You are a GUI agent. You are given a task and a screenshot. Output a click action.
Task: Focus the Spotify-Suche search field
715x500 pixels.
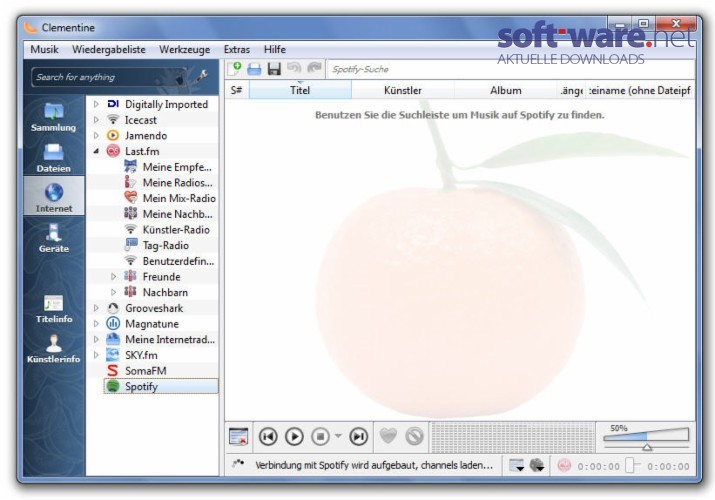click(x=511, y=69)
